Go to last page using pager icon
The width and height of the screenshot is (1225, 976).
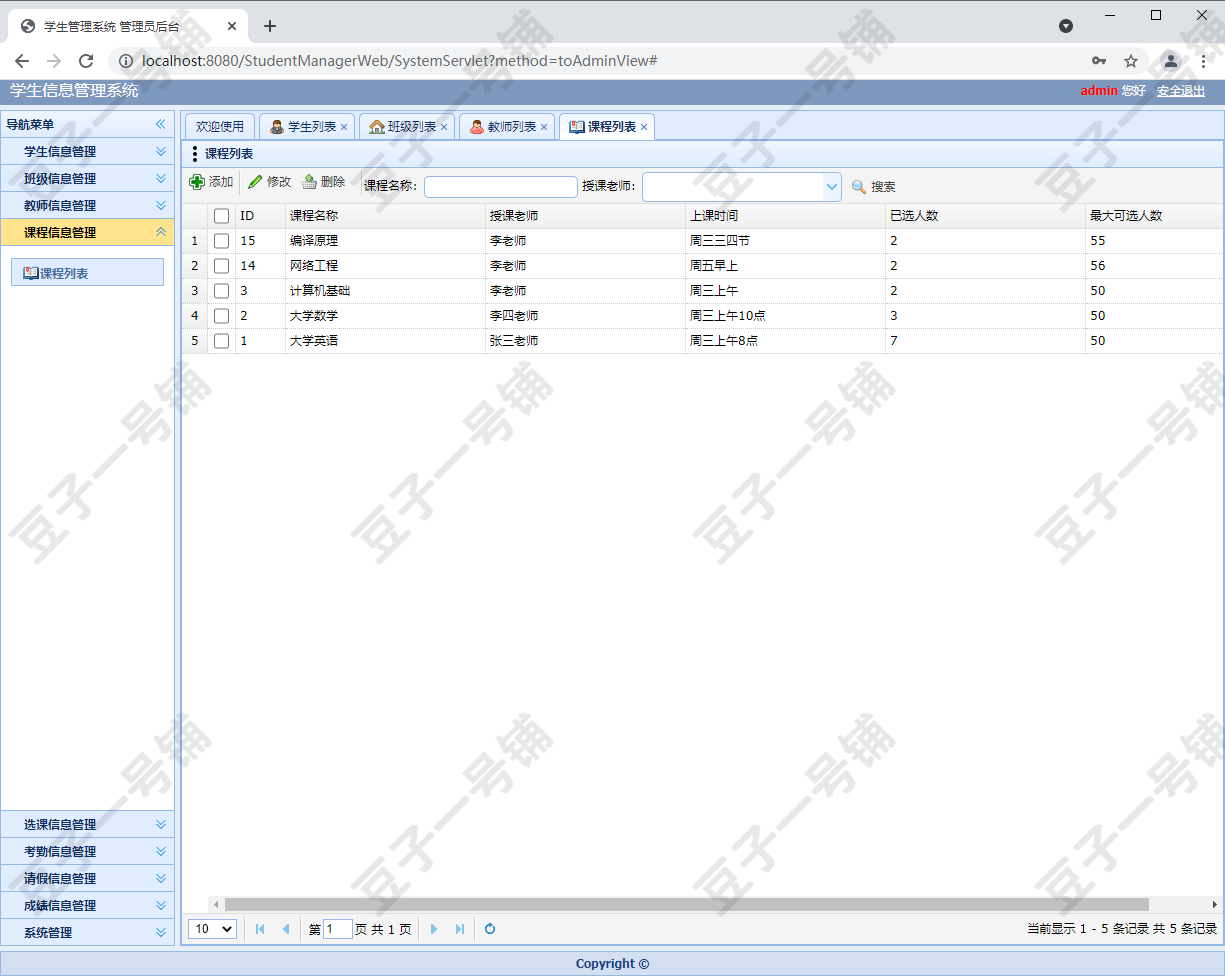click(459, 929)
